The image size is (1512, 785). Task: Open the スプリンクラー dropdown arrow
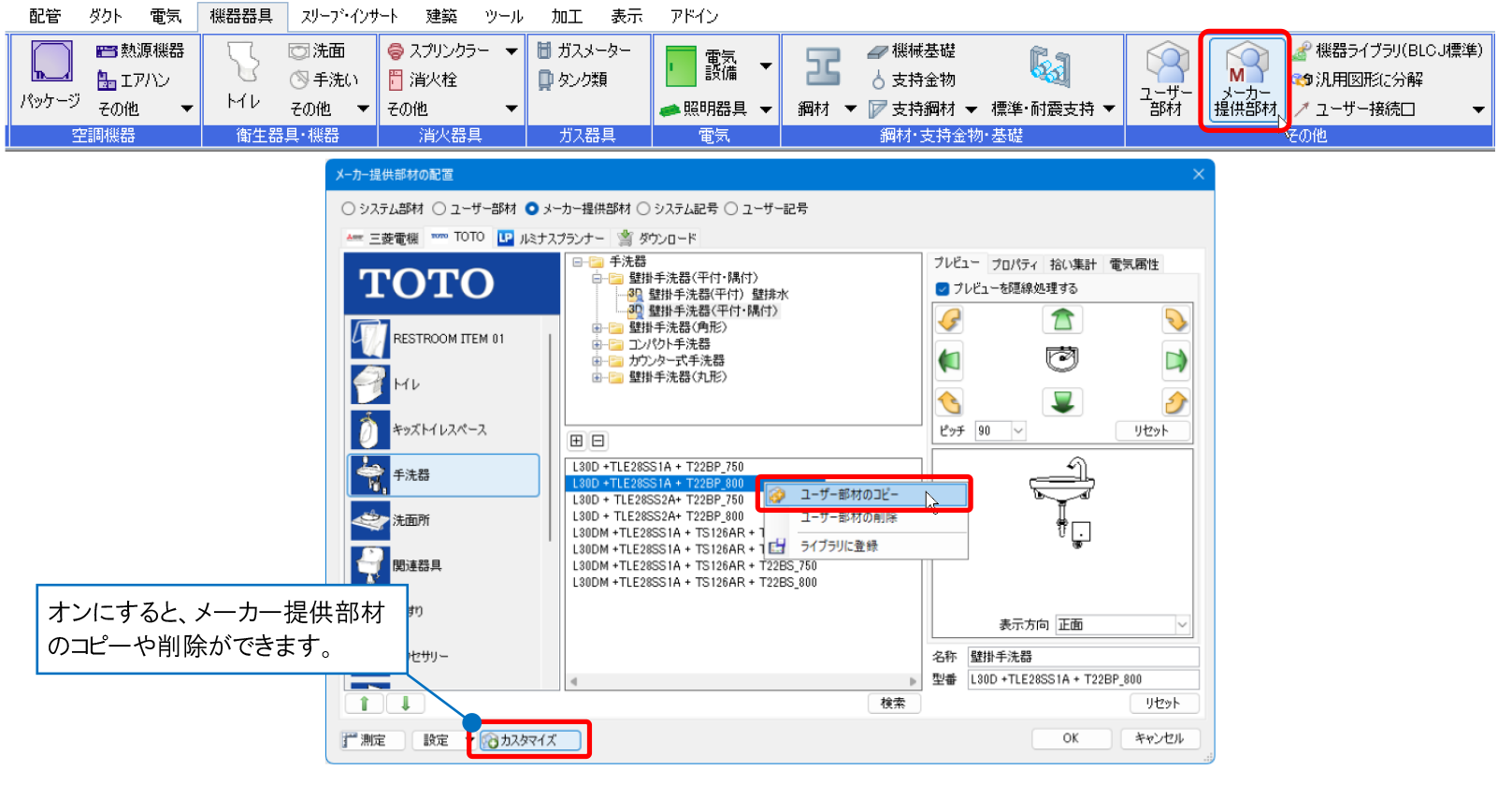click(511, 51)
